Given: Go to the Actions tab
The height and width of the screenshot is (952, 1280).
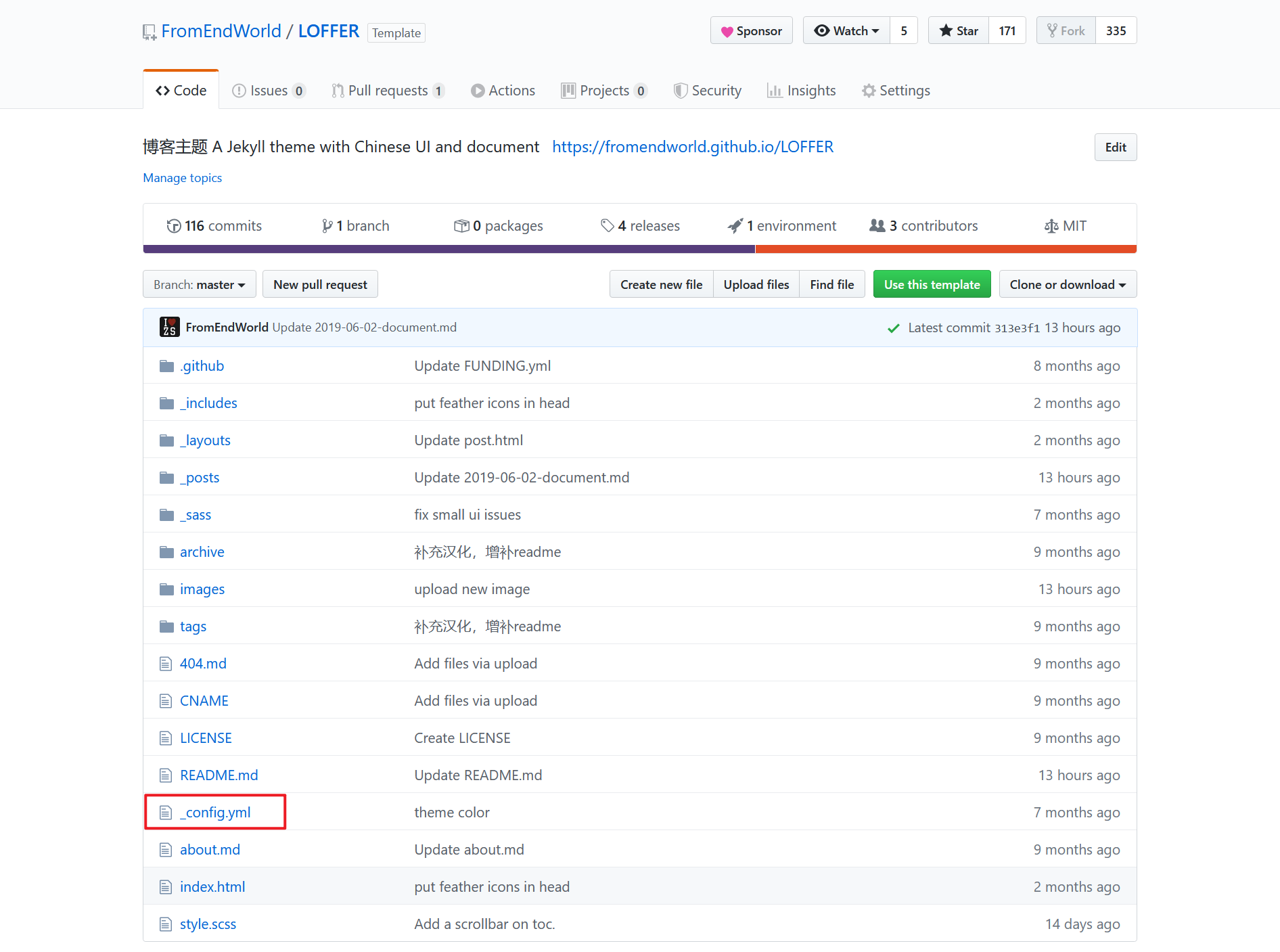Looking at the screenshot, I should [x=503, y=90].
